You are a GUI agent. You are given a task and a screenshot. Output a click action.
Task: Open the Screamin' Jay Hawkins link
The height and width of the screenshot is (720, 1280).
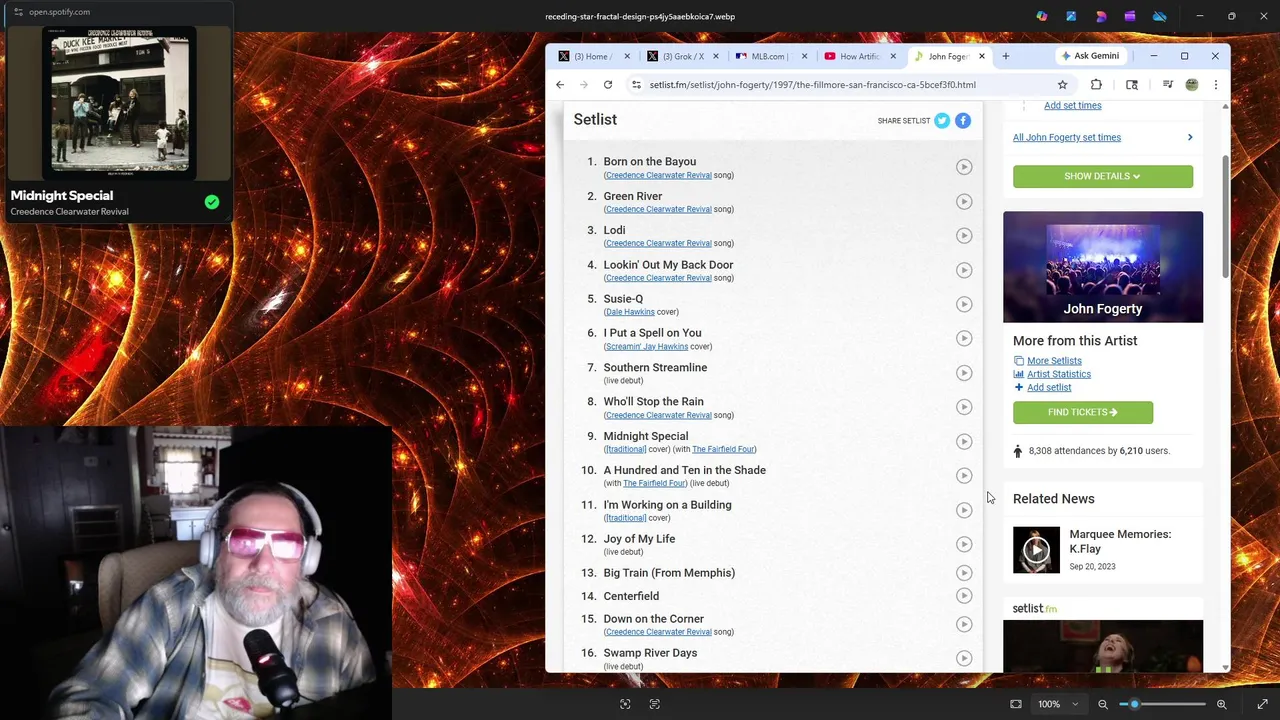coord(646,347)
